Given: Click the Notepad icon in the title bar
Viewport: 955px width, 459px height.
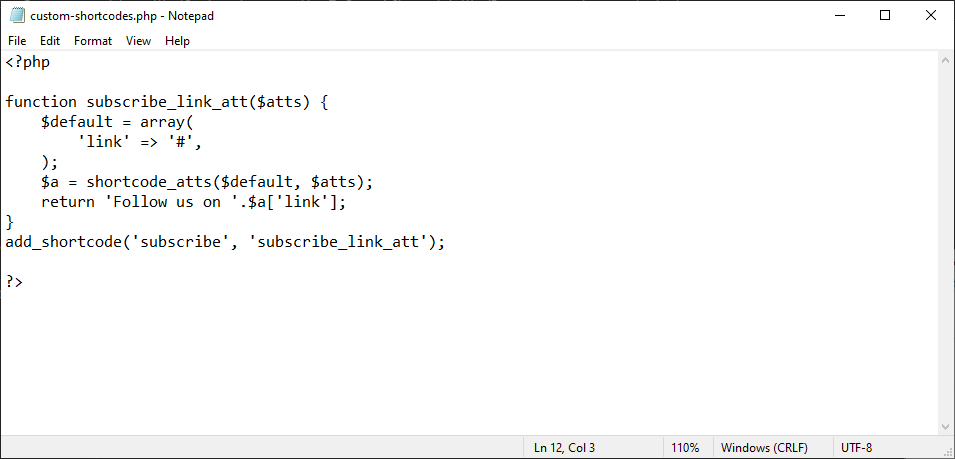Looking at the screenshot, I should (x=16, y=16).
